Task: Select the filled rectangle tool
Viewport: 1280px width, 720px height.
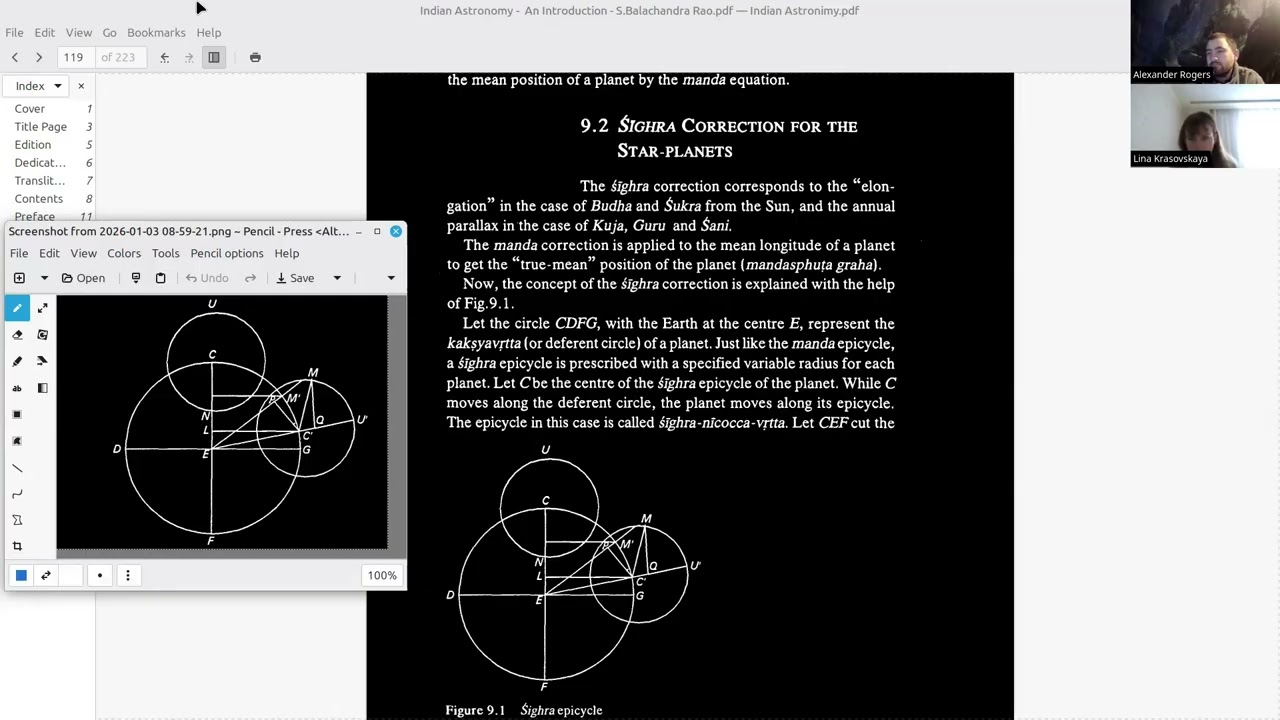Action: [x=17, y=414]
